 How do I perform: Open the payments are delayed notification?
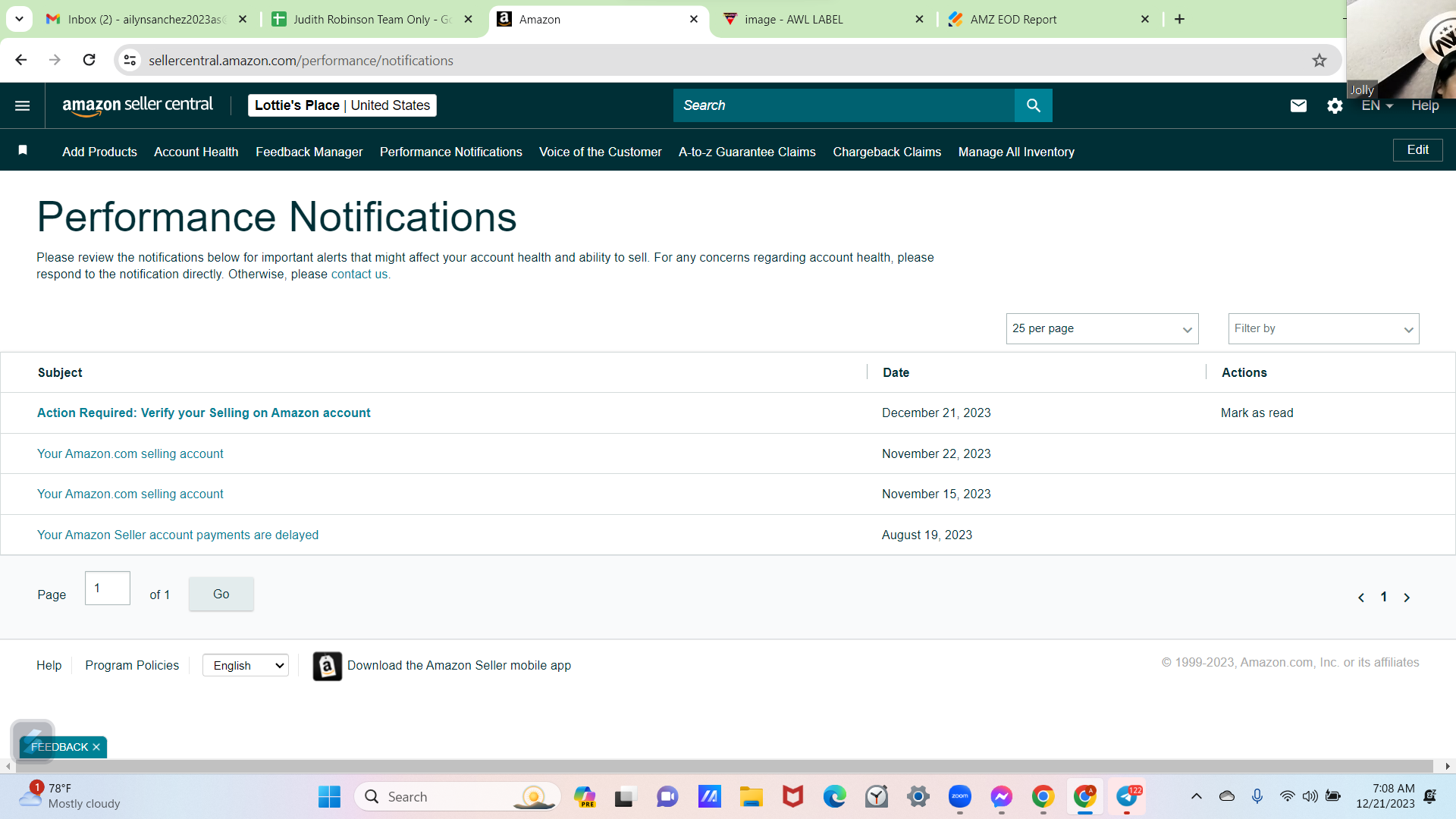pos(177,535)
